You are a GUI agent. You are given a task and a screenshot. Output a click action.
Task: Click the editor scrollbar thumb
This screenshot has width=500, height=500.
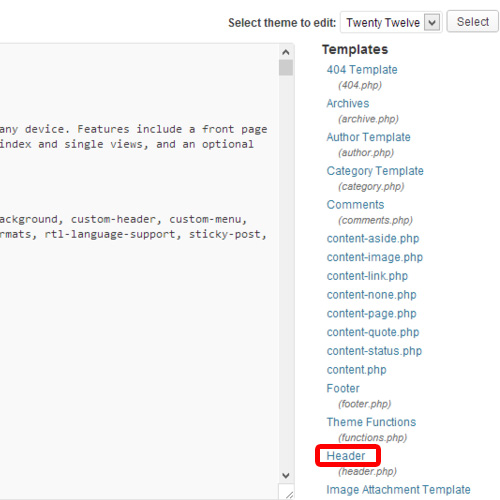(286, 68)
